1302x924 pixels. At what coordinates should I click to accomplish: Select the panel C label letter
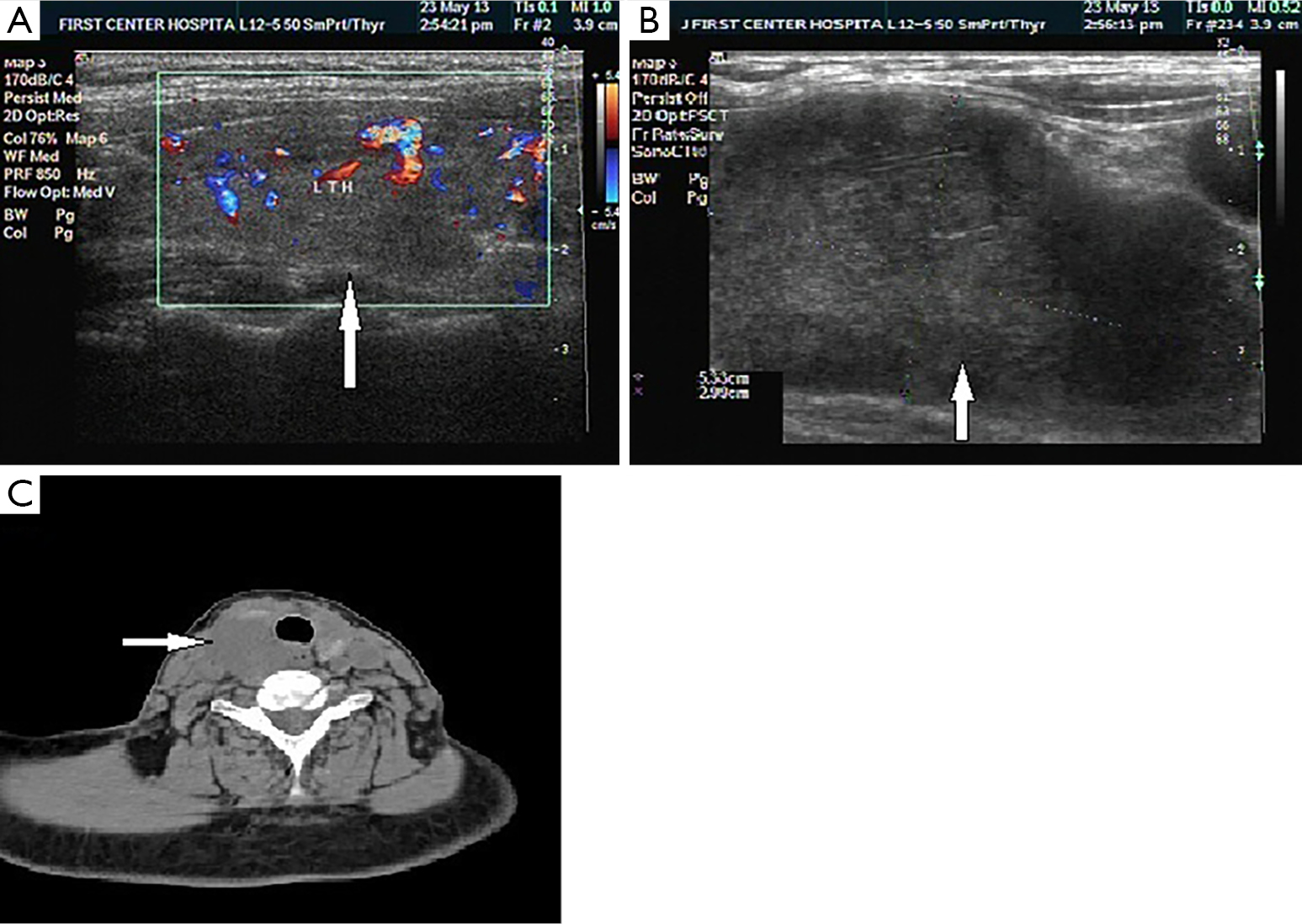[x=20, y=495]
